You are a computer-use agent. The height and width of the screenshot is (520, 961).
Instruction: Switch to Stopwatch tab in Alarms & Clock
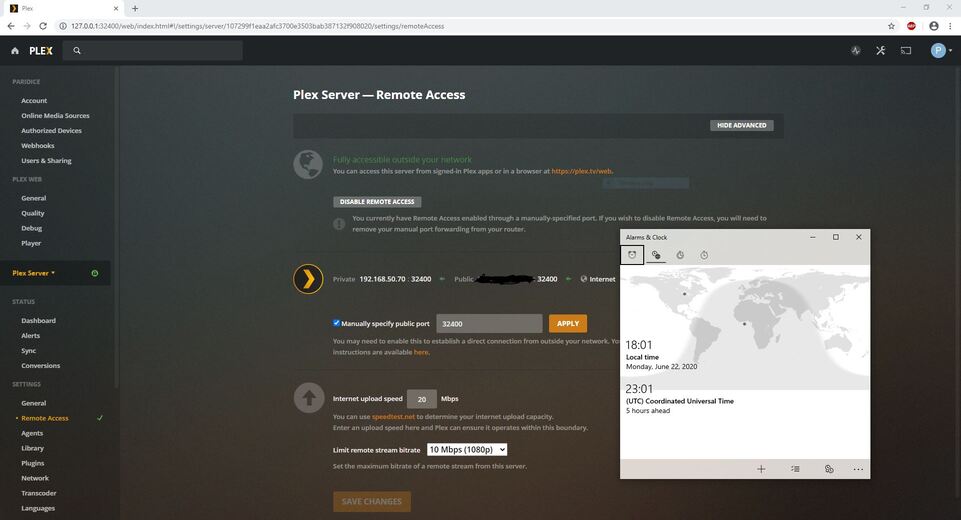pyautogui.click(x=704, y=255)
